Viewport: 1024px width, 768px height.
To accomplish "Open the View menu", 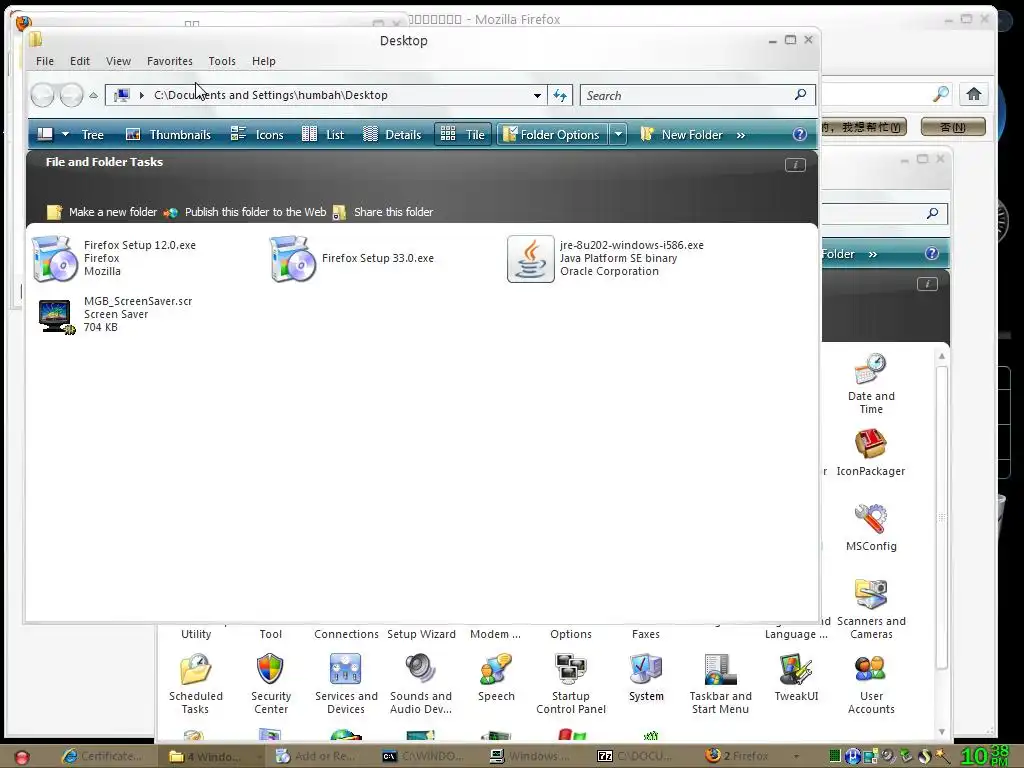I will (x=118, y=61).
